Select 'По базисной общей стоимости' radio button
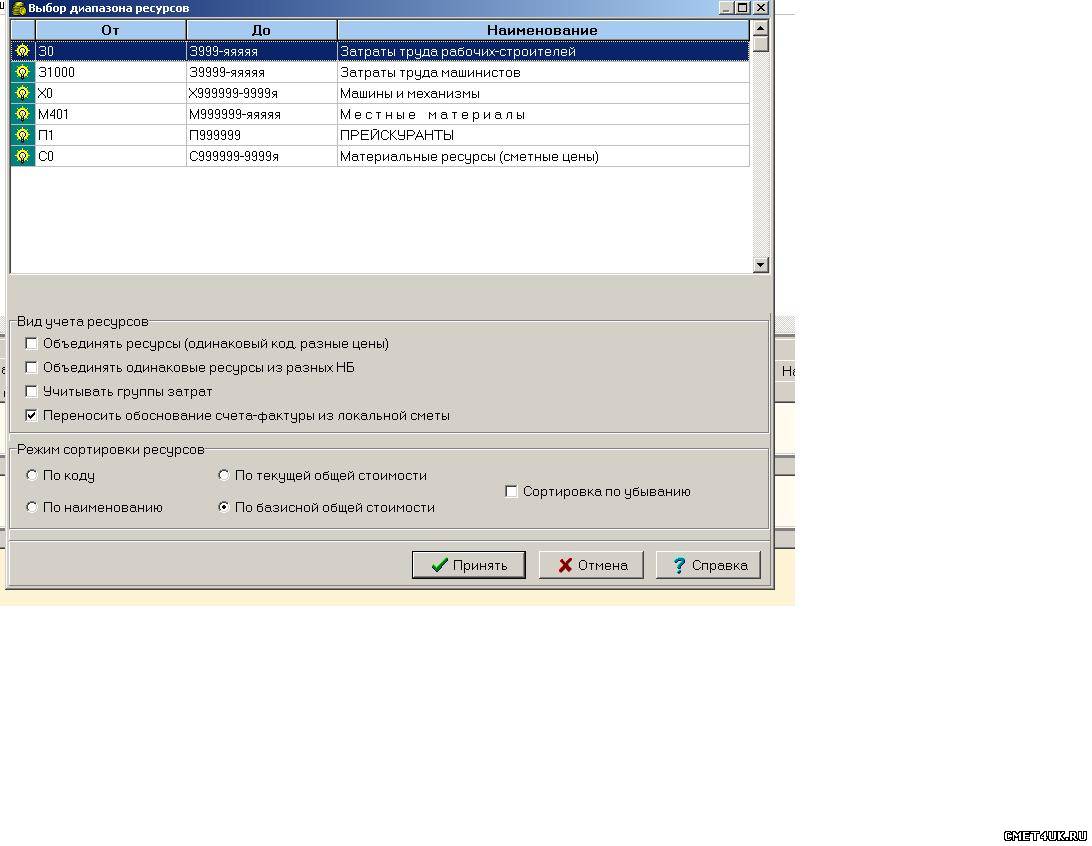The width and height of the screenshot is (1092, 846). pyautogui.click(x=224, y=508)
